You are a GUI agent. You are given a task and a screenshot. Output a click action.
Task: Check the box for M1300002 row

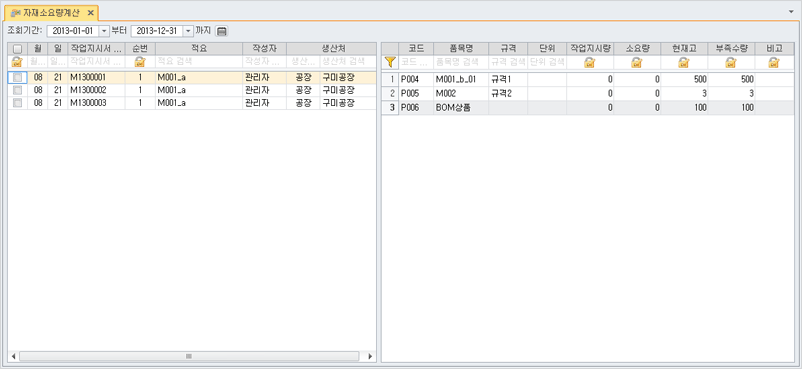point(17,90)
